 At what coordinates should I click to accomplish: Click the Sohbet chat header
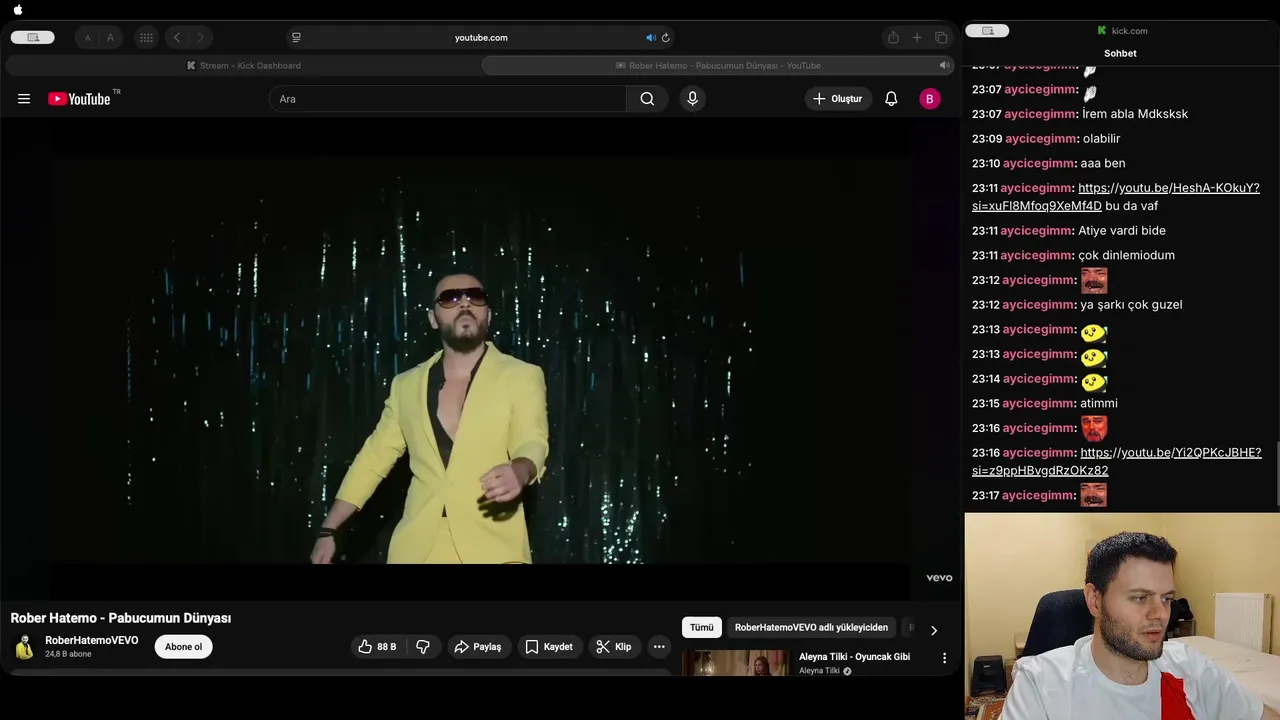1120,53
